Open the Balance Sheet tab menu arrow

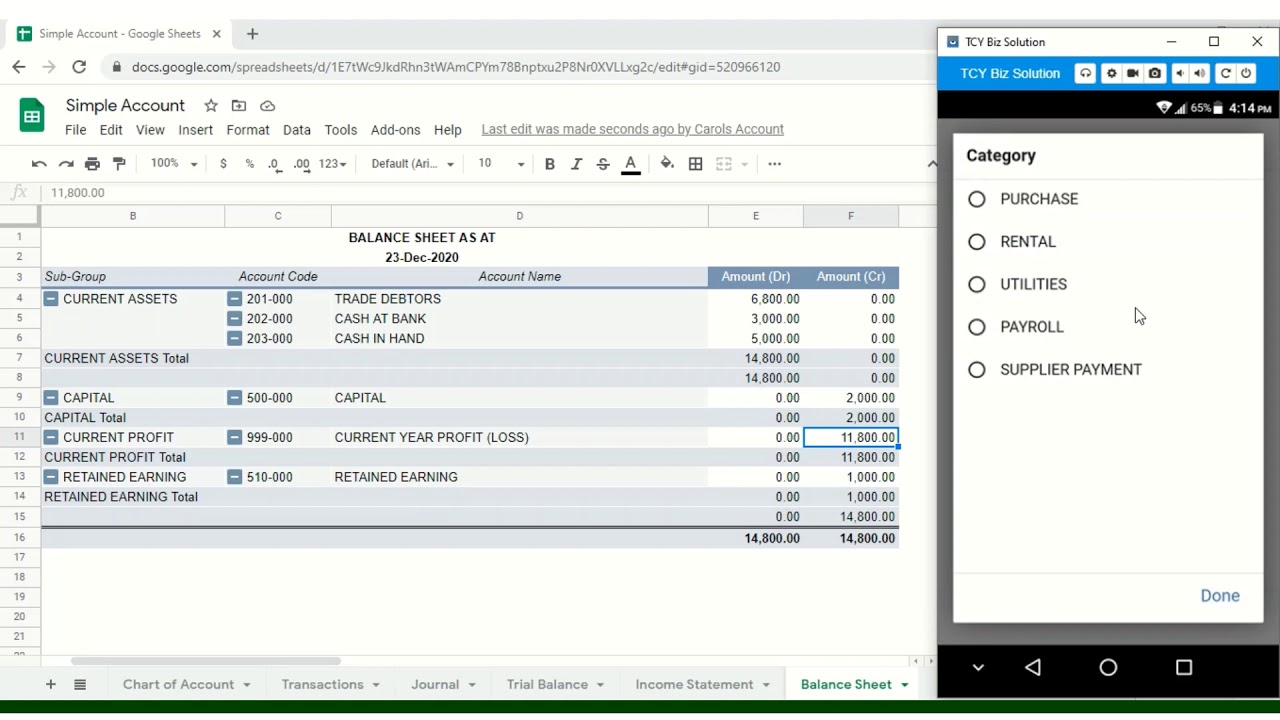904,685
